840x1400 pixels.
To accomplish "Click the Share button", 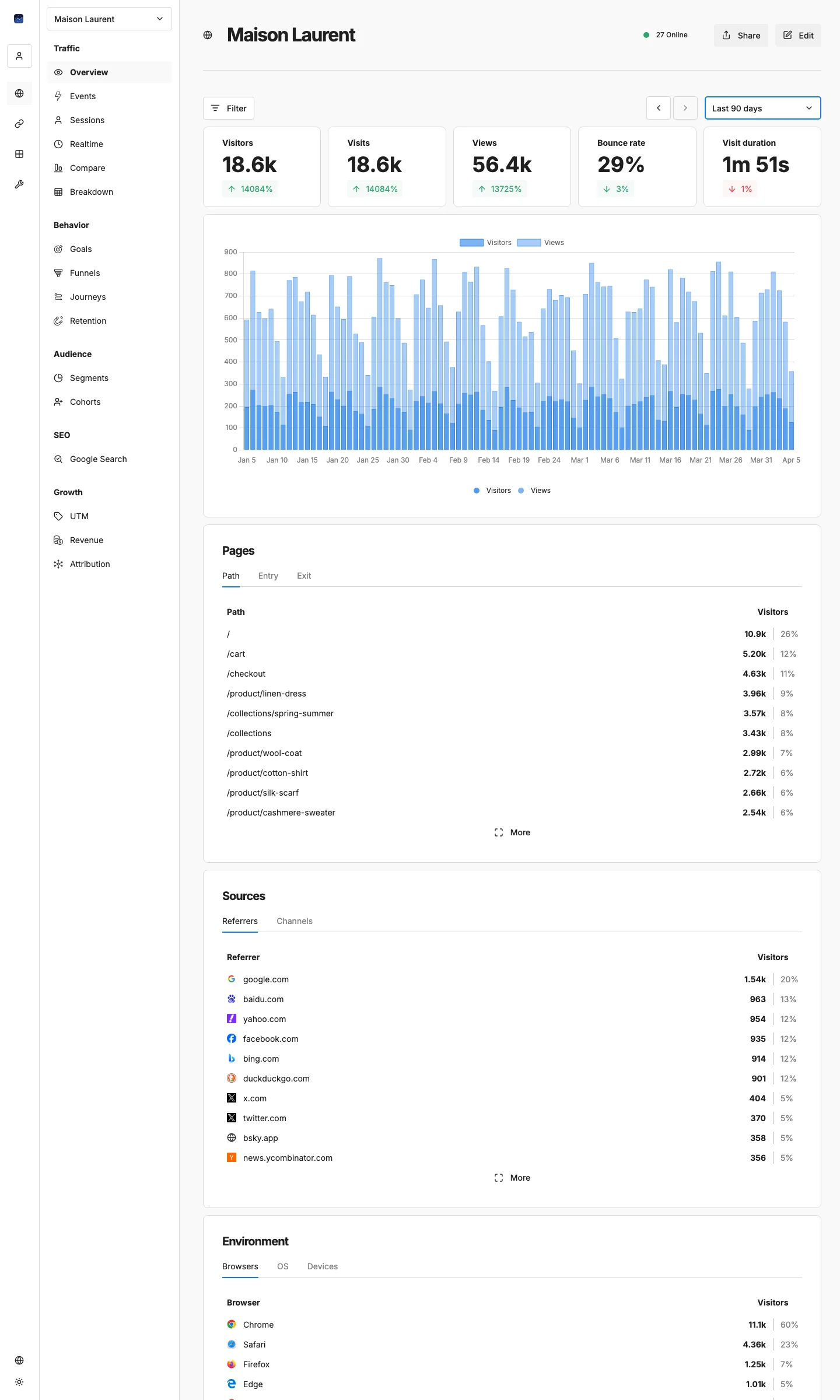I will [741, 35].
